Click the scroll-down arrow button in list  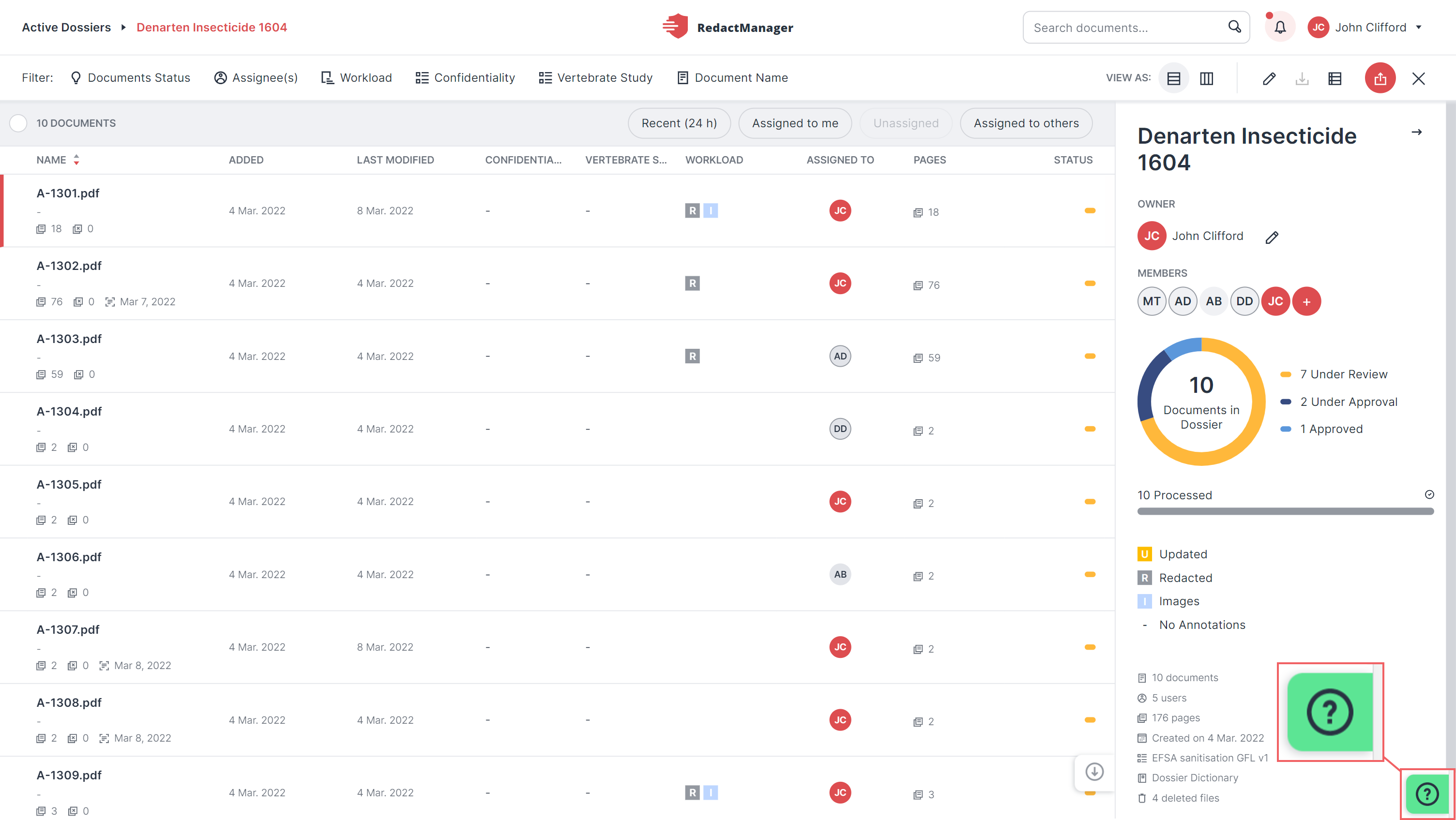tap(1094, 772)
